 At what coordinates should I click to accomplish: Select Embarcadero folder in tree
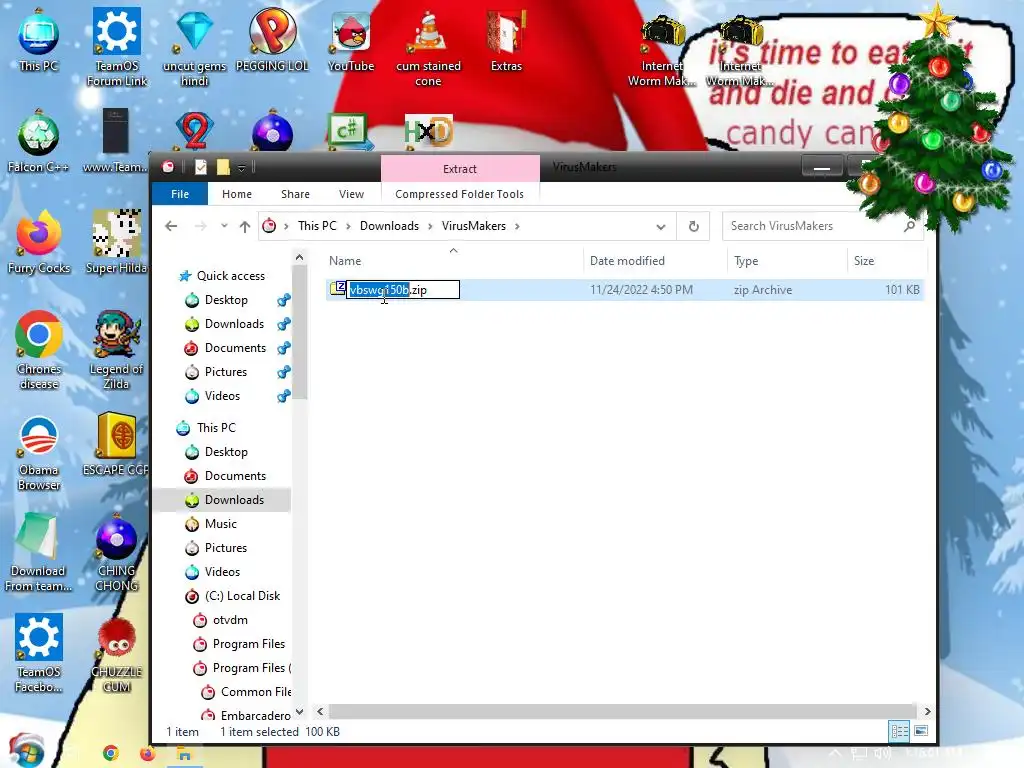(x=255, y=715)
